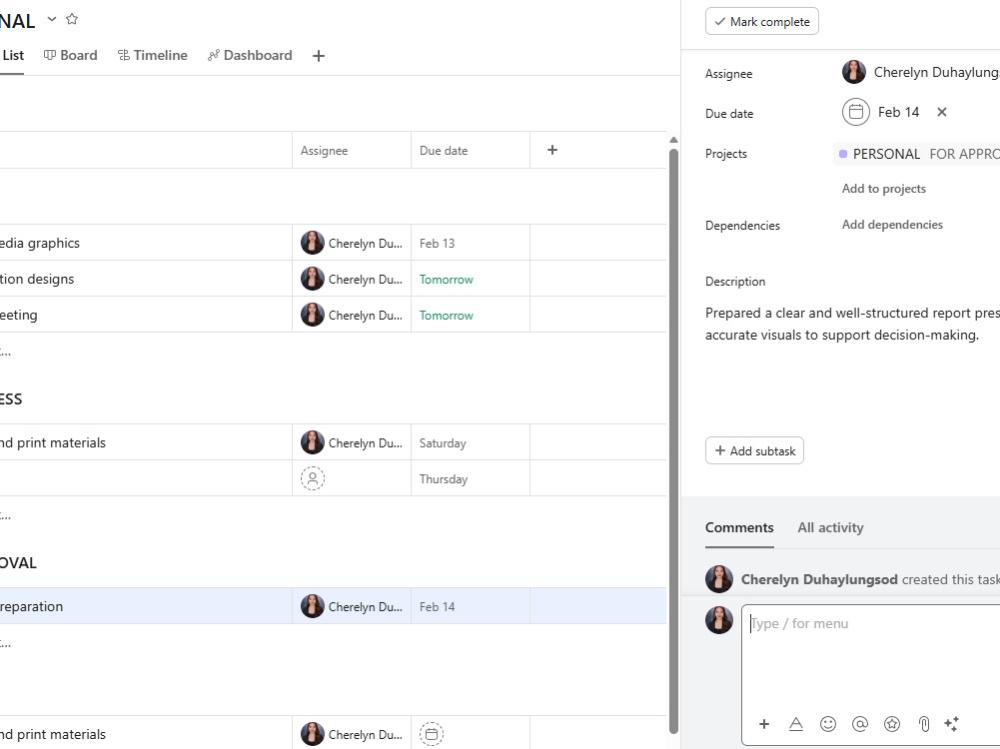The image size is (1000, 749).
Task: Mention someone with the @ icon
Action: click(860, 724)
